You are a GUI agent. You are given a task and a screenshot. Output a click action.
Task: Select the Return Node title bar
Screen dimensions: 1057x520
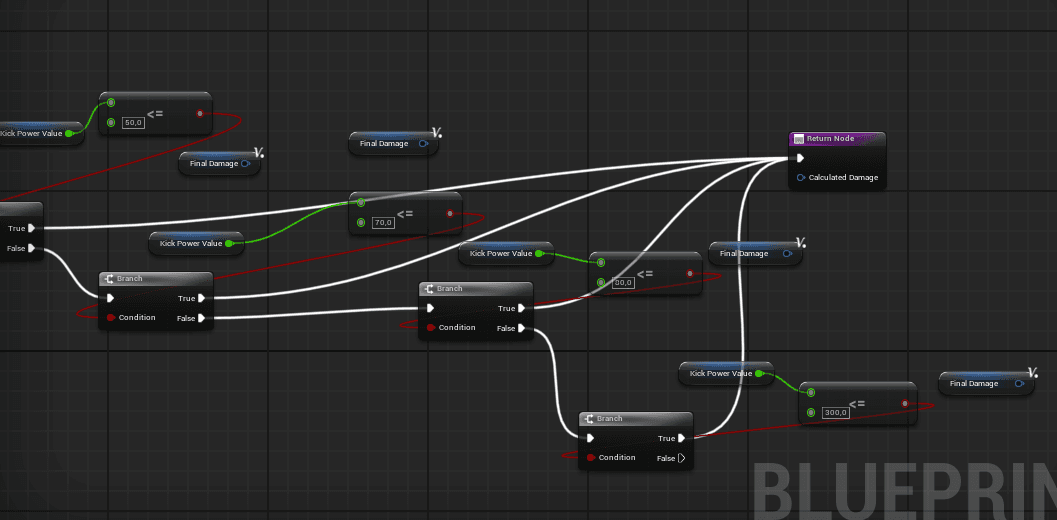[837, 138]
